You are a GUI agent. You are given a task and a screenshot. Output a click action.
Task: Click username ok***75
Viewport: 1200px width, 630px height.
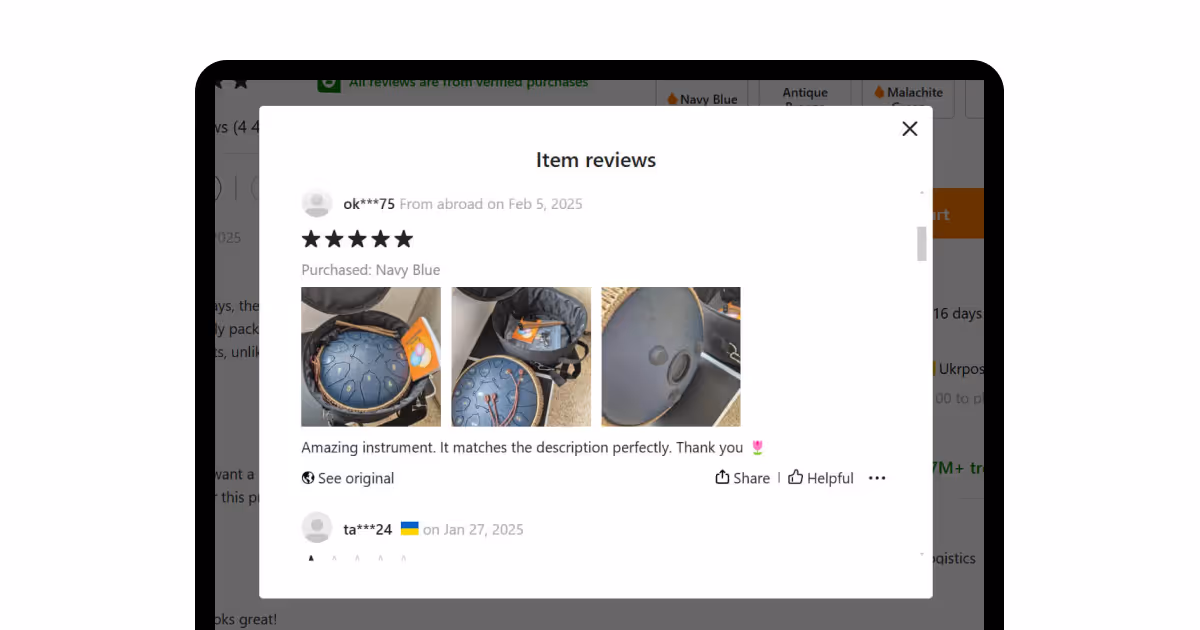point(369,204)
